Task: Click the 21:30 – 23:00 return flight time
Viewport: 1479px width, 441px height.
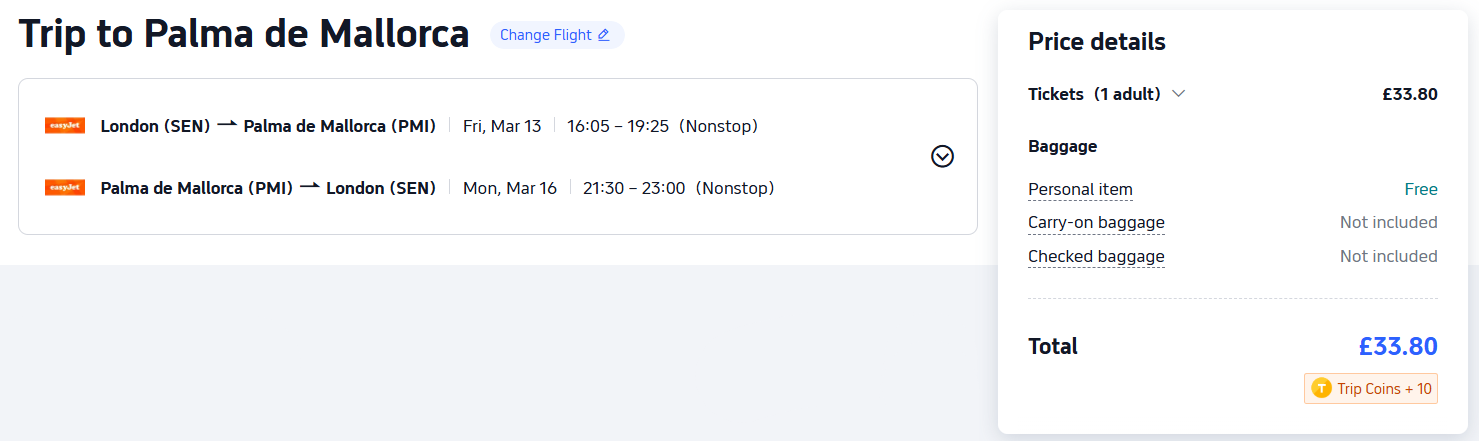Action: coord(634,188)
